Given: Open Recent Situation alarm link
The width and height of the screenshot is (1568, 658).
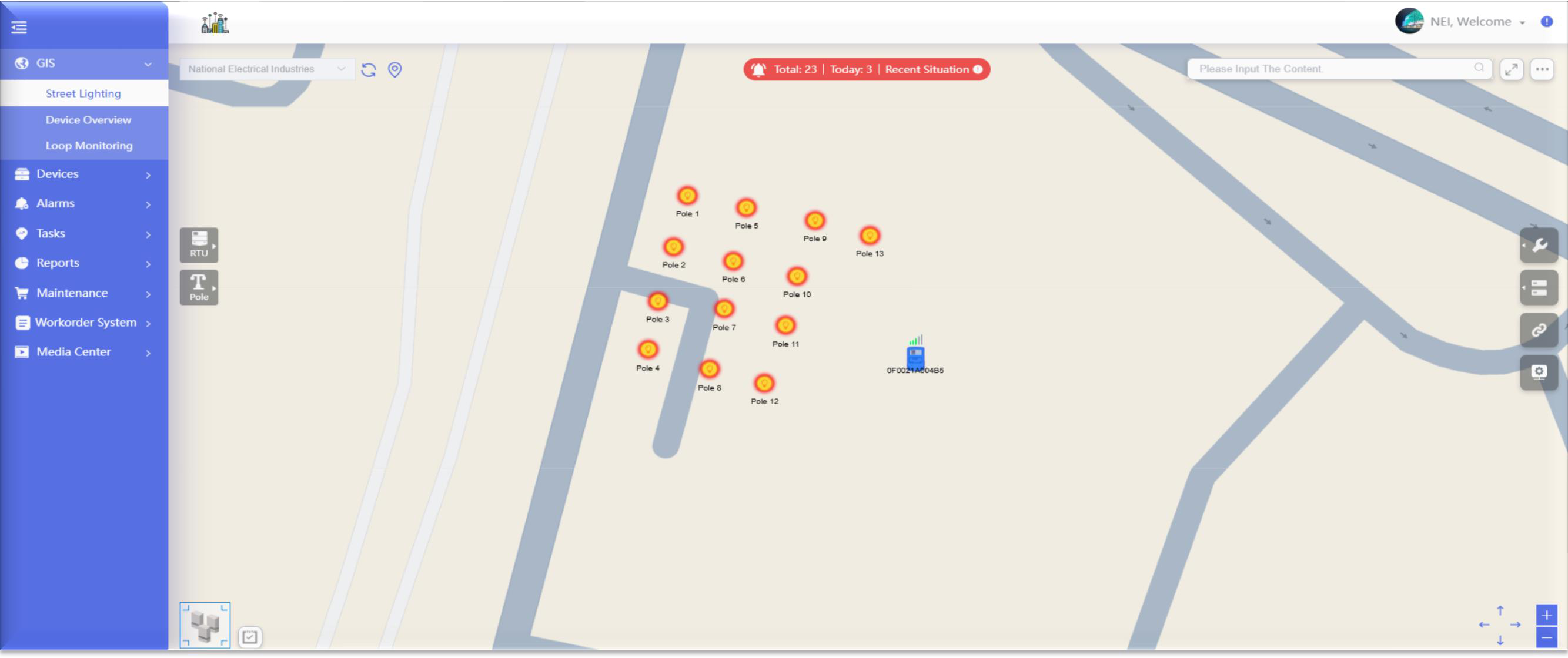Looking at the screenshot, I should pos(927,69).
